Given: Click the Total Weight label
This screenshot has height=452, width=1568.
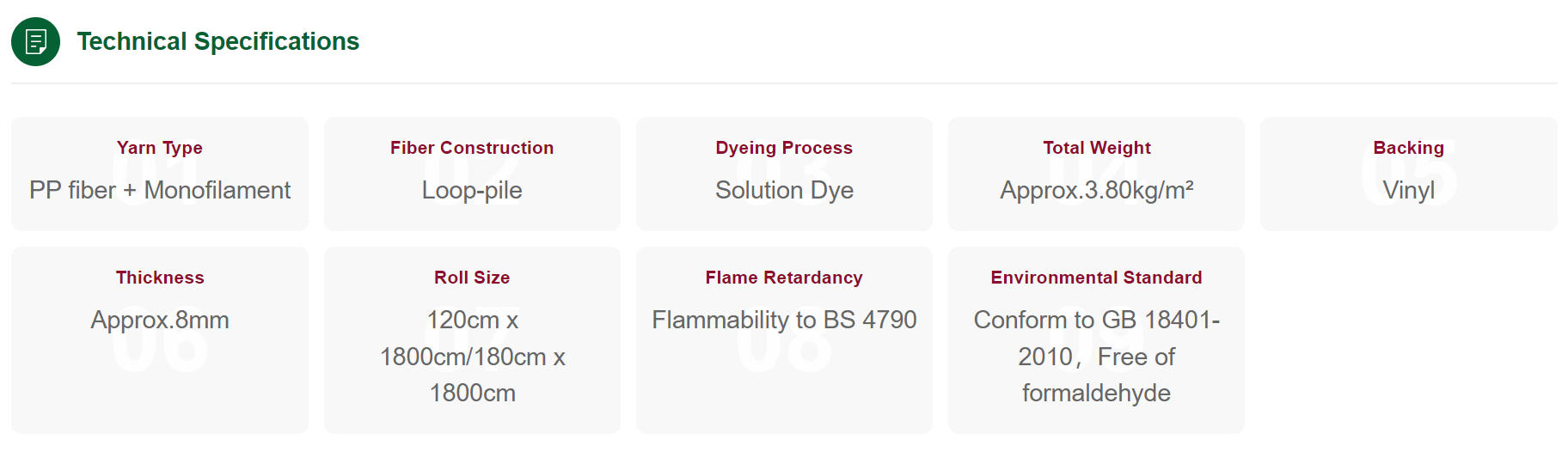Looking at the screenshot, I should pyautogui.click(x=1097, y=148).
